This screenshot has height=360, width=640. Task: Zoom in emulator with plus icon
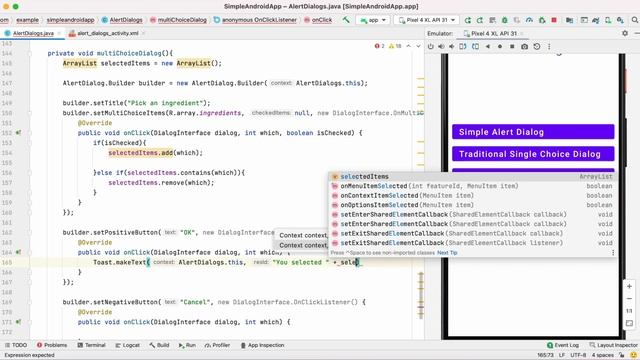(x=629, y=287)
